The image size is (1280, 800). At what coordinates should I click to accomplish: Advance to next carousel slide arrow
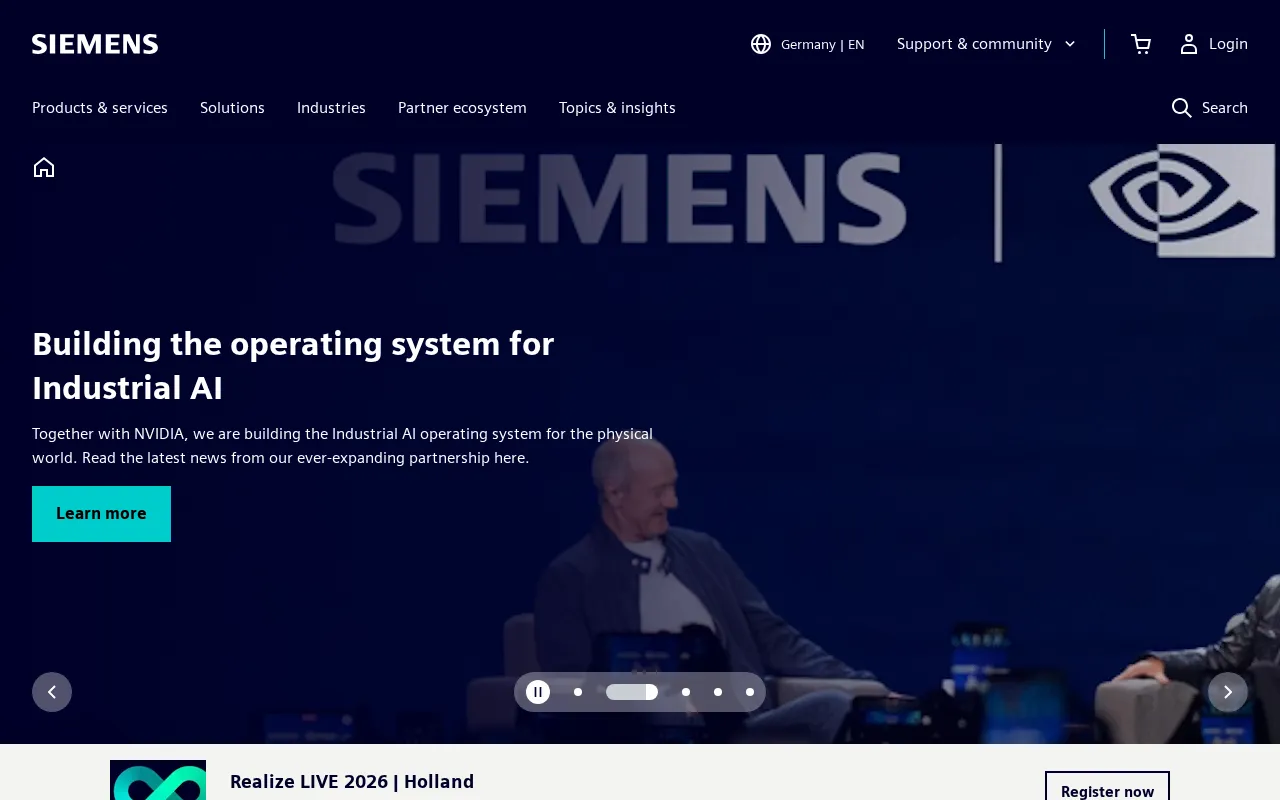[1228, 692]
